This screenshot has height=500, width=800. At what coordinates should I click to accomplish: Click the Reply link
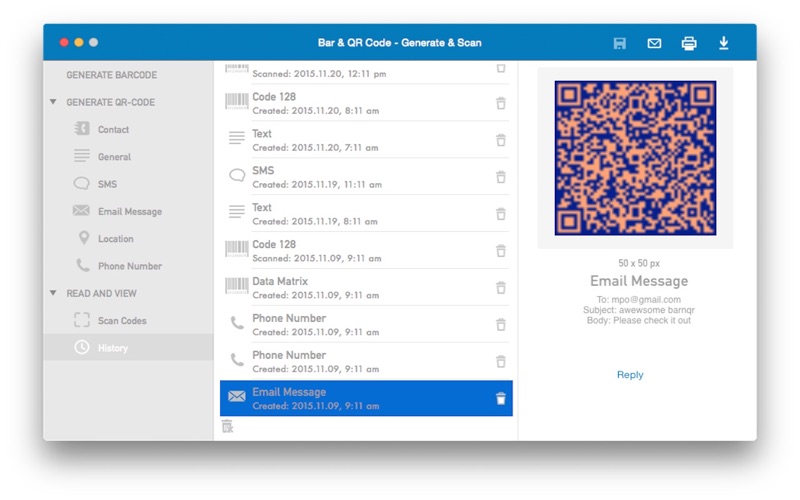tap(630, 374)
